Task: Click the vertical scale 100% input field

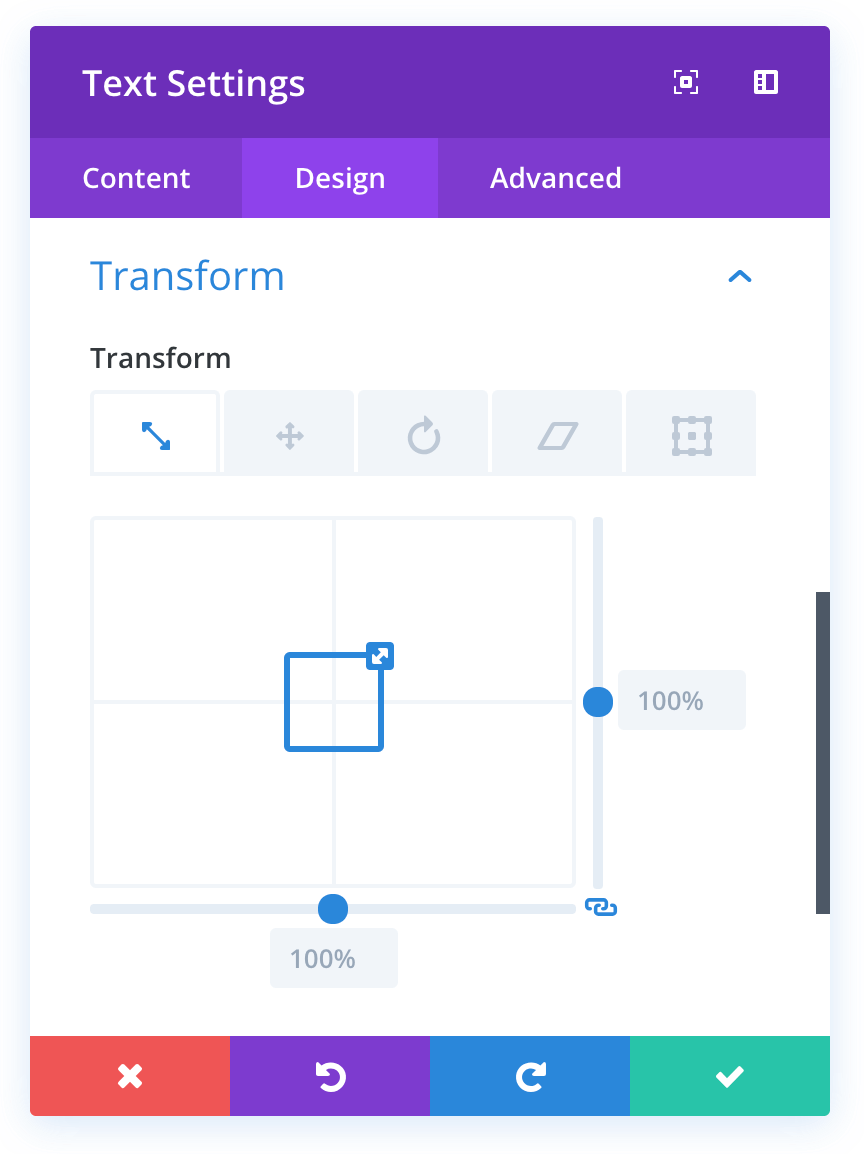Action: pos(681,700)
